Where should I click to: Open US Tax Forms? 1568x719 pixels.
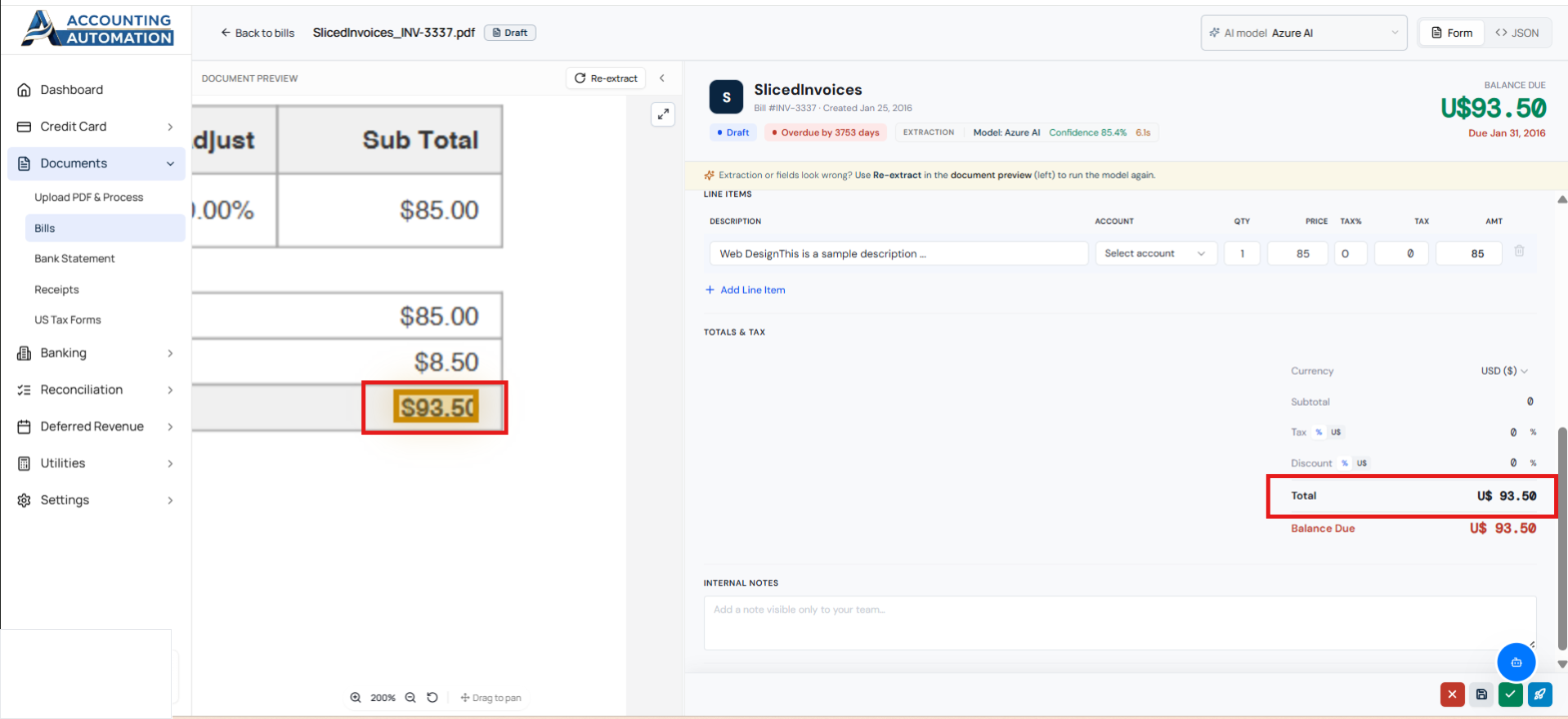68,320
